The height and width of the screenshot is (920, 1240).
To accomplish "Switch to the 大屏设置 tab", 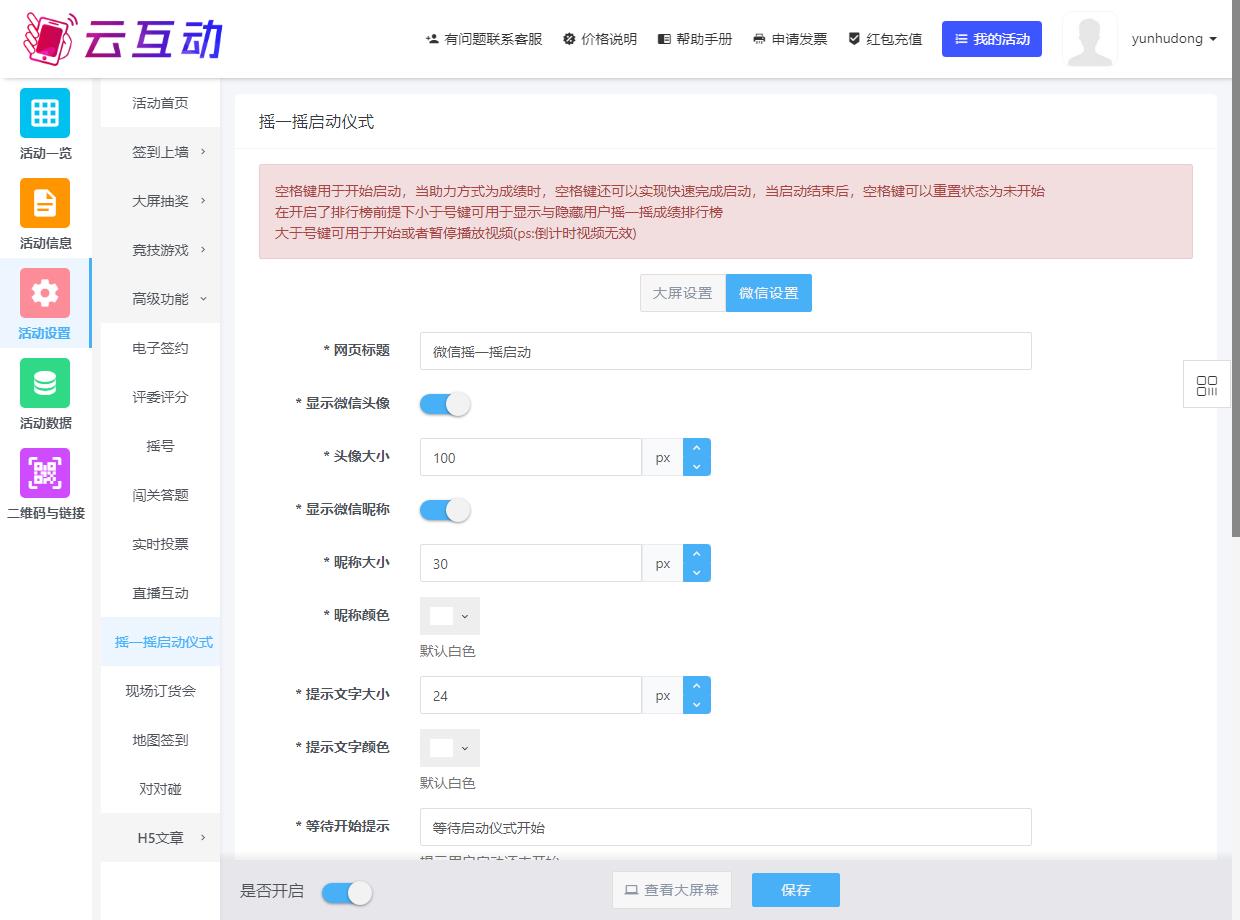I will (682, 293).
